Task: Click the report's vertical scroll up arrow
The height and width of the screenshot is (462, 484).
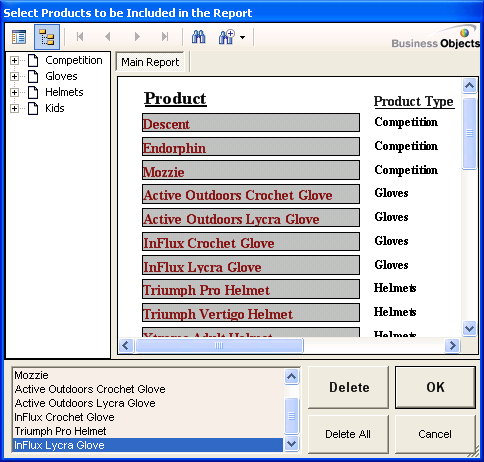Action: tap(469, 86)
